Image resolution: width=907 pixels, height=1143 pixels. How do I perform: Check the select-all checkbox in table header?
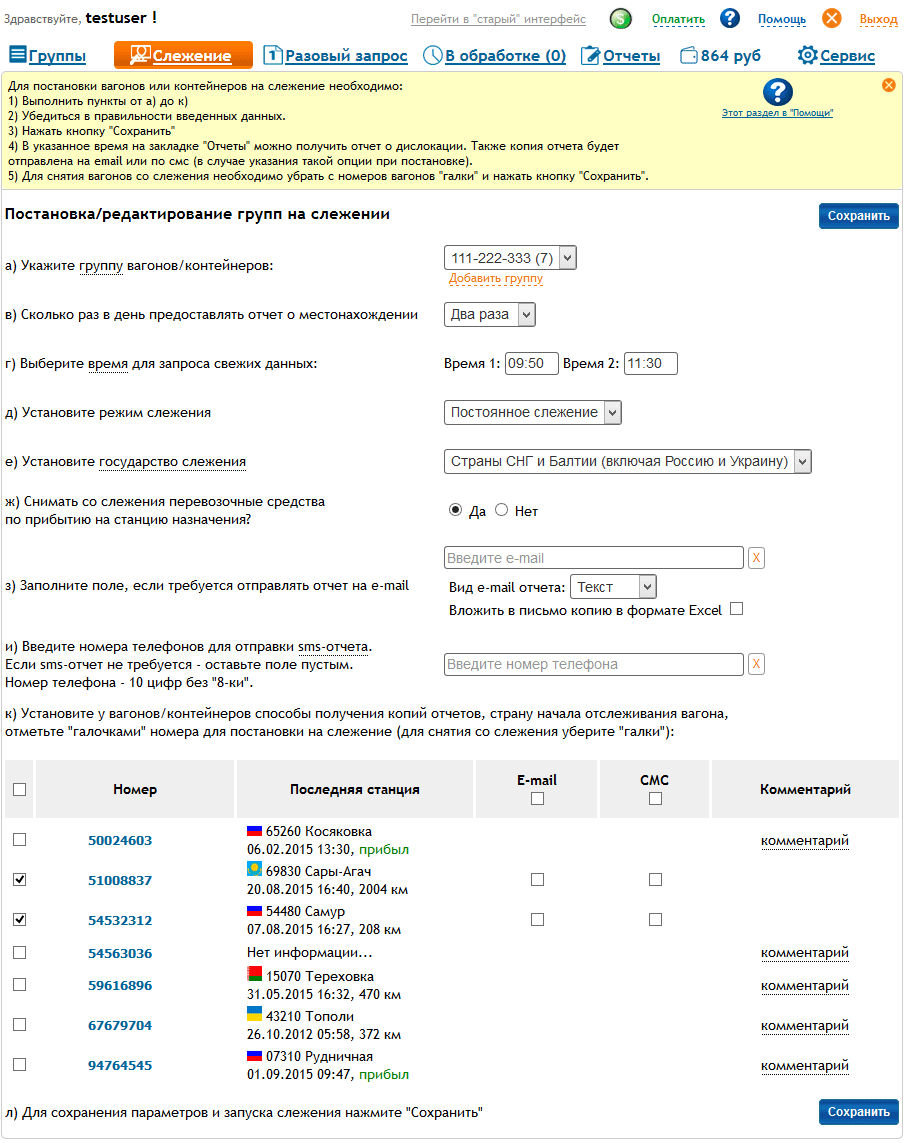point(20,789)
